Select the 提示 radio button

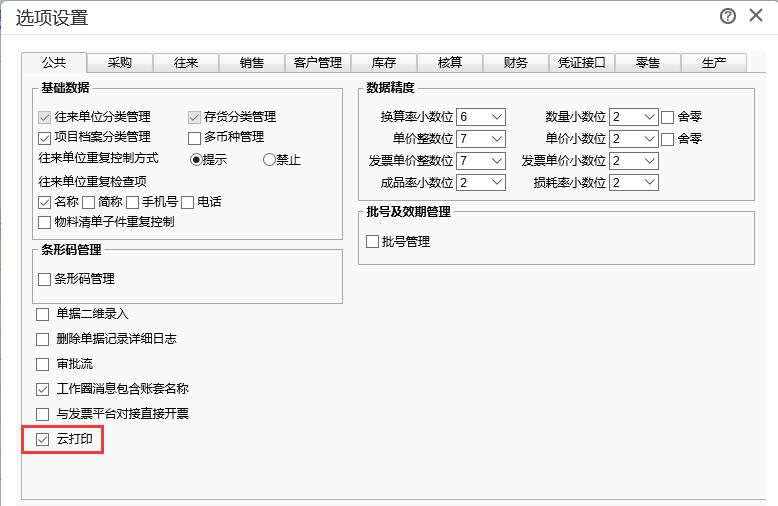click(196, 159)
